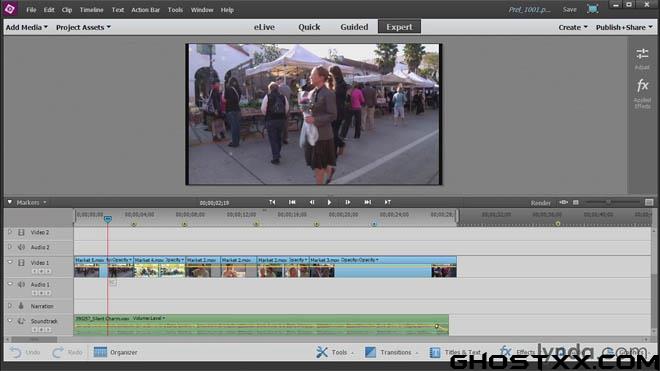660x371 pixels.
Task: Open the Window menu
Action: click(x=202, y=10)
